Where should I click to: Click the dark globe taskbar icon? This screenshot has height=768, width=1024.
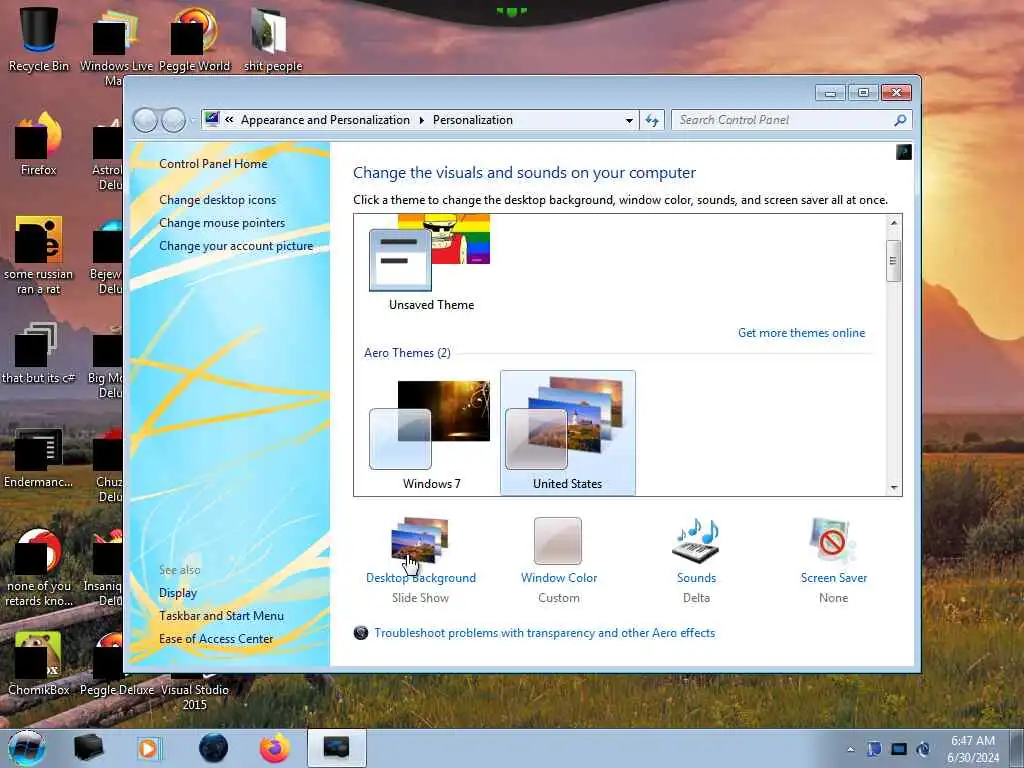coord(214,748)
